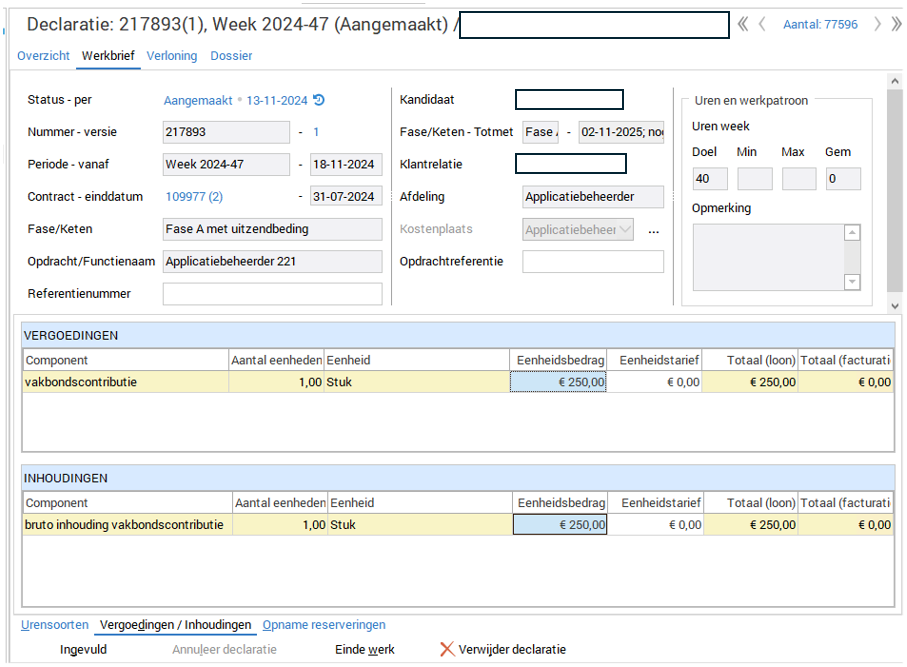Switch to the Verloning tab
The width and height of the screenshot is (907, 667).
pos(172,56)
